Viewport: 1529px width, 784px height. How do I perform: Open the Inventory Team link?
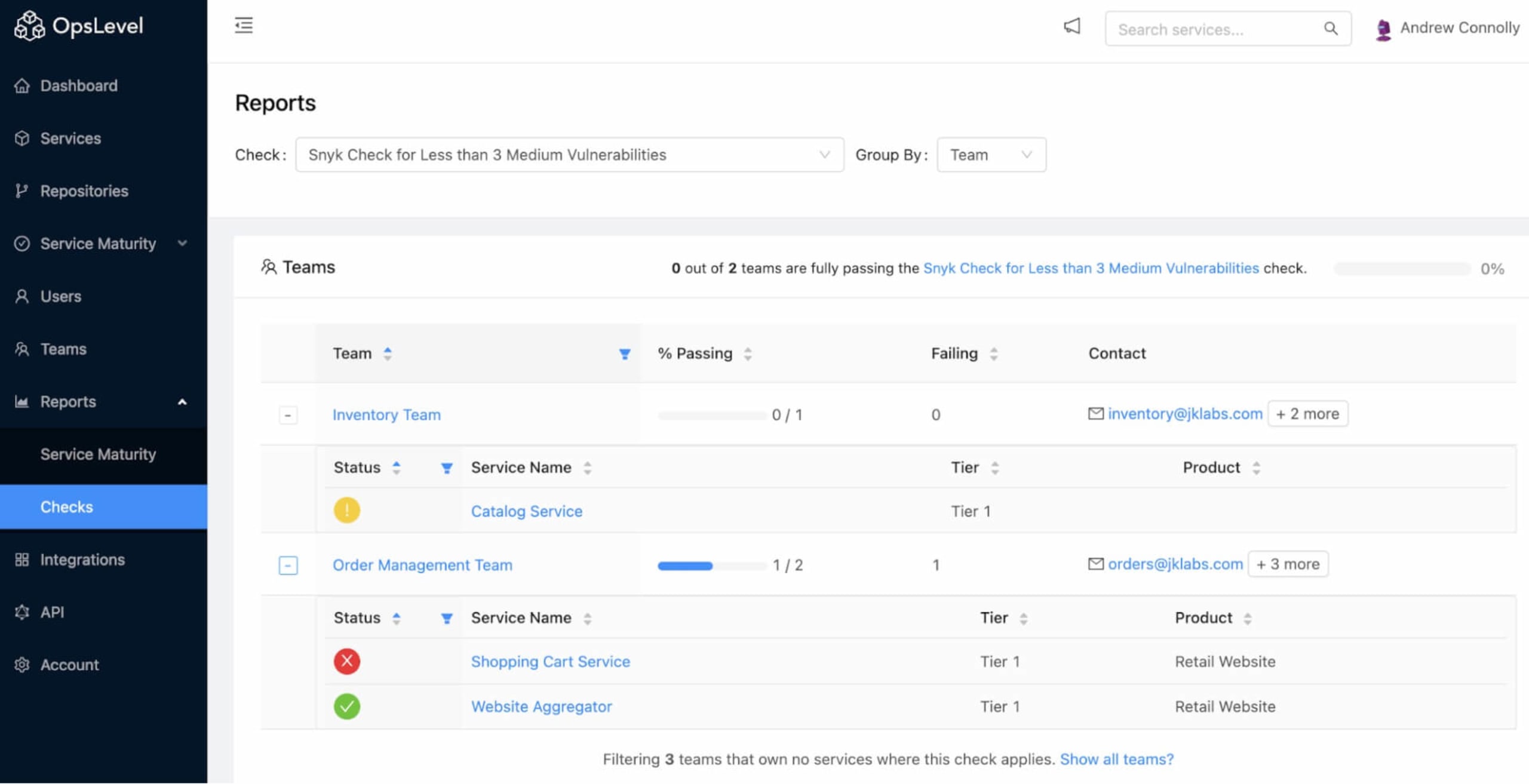(386, 414)
